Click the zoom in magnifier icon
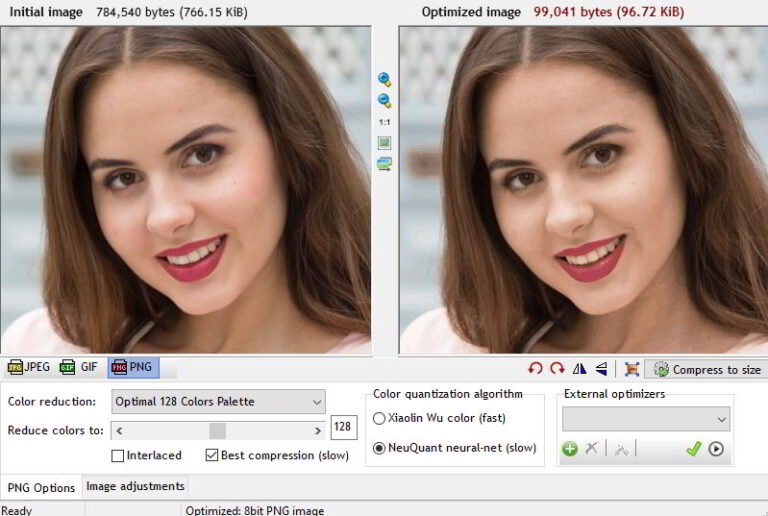768x516 pixels. 384,80
